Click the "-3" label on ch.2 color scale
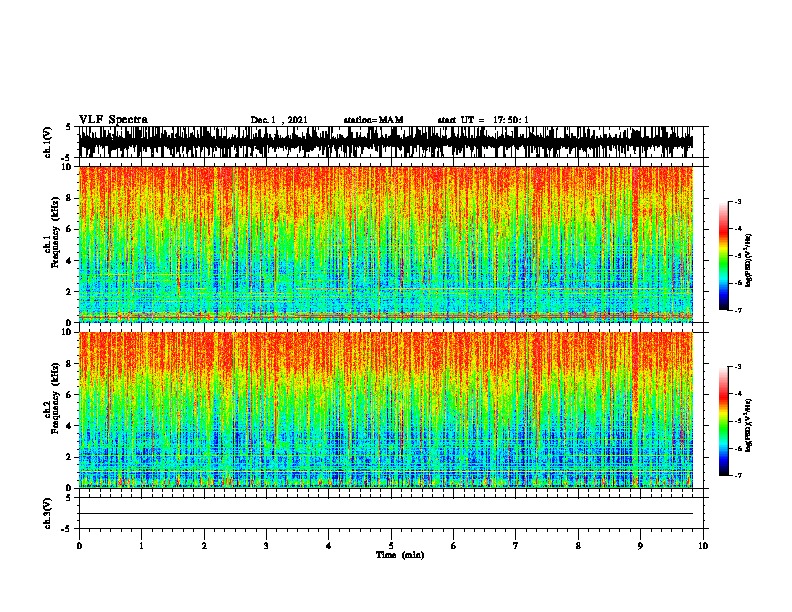792x612 pixels. [x=737, y=367]
